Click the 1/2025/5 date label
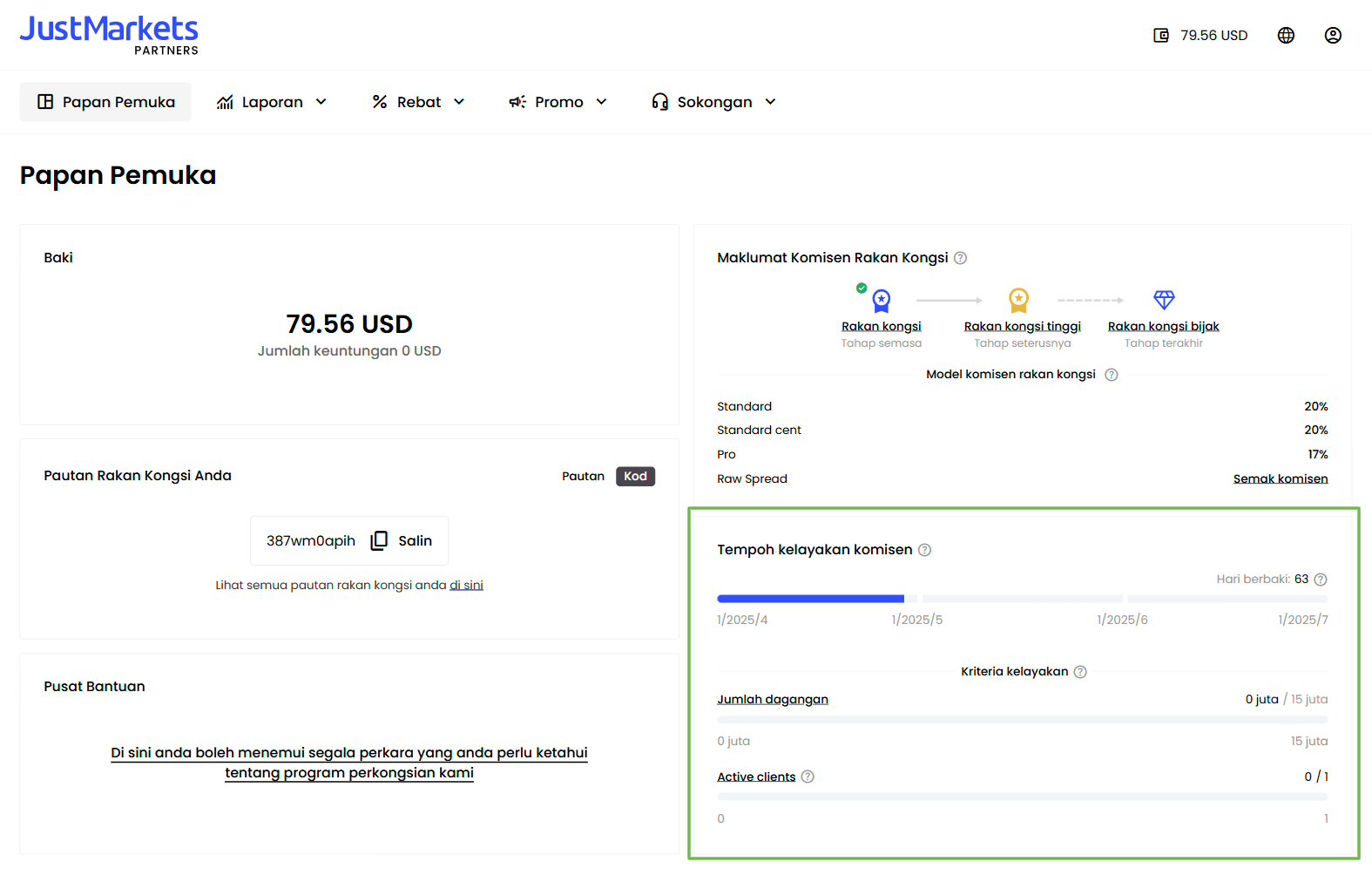 click(916, 620)
